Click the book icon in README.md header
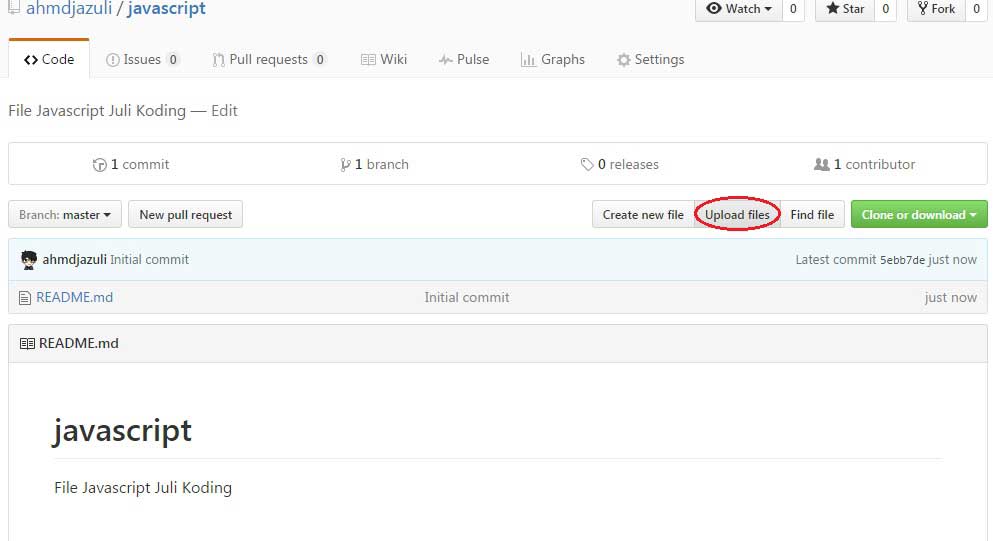 point(27,344)
